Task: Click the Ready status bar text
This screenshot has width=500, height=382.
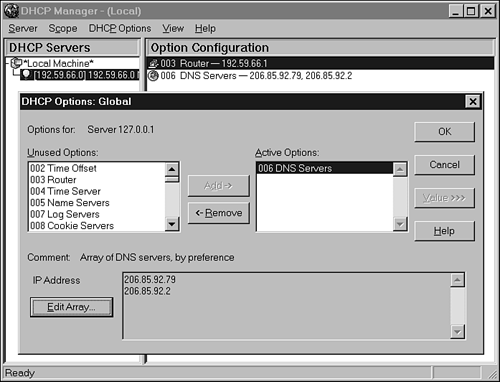Action: click(x=20, y=373)
